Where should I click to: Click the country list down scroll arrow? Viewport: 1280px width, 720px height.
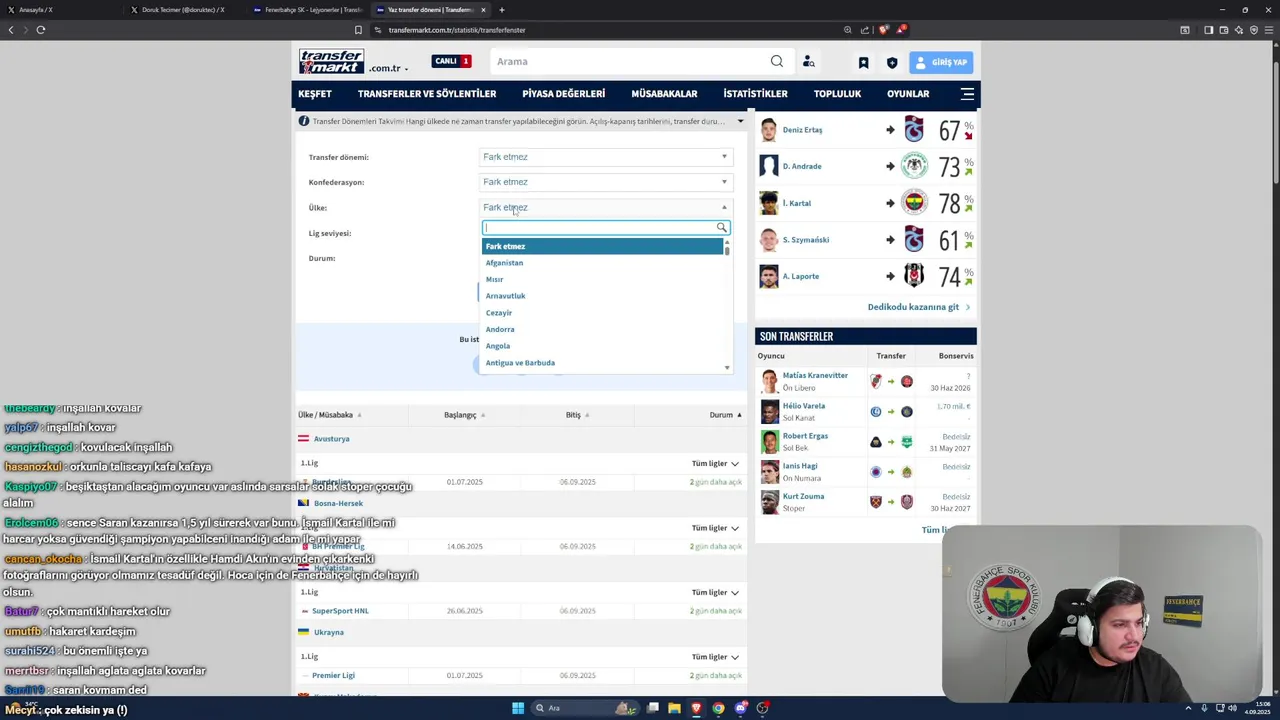click(727, 368)
